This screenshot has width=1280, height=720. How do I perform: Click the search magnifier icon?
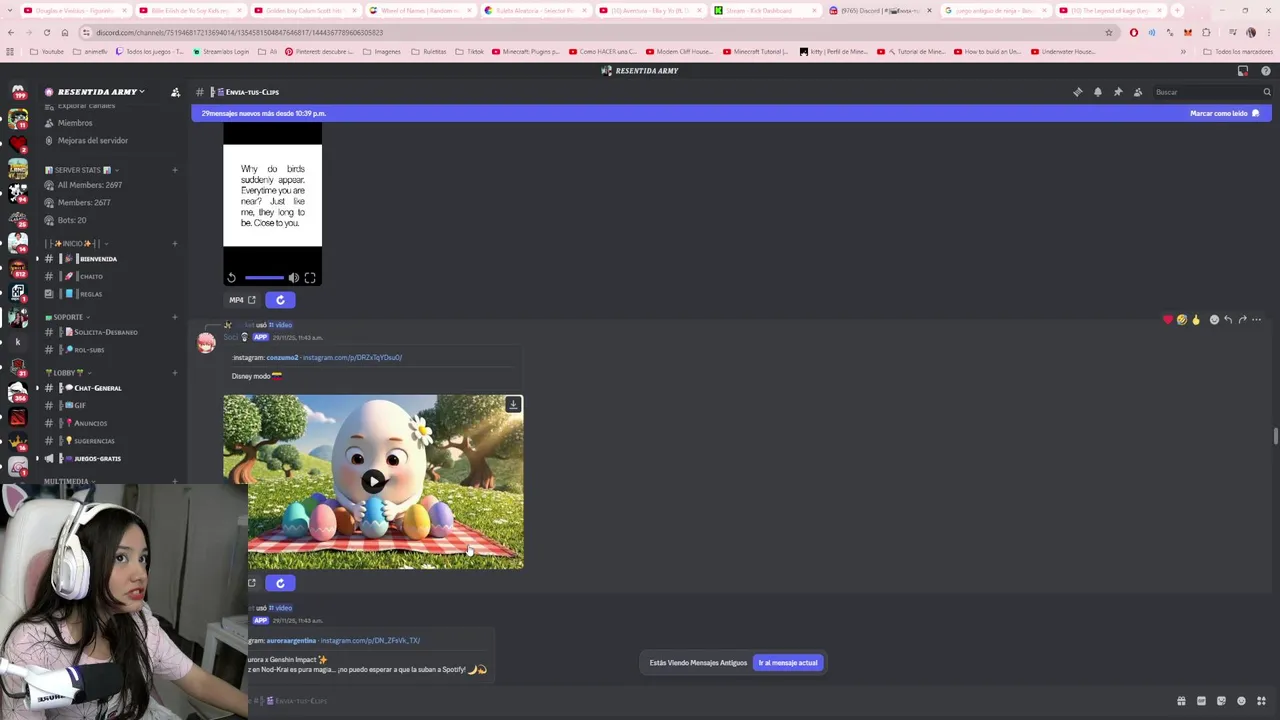[x=1266, y=92]
